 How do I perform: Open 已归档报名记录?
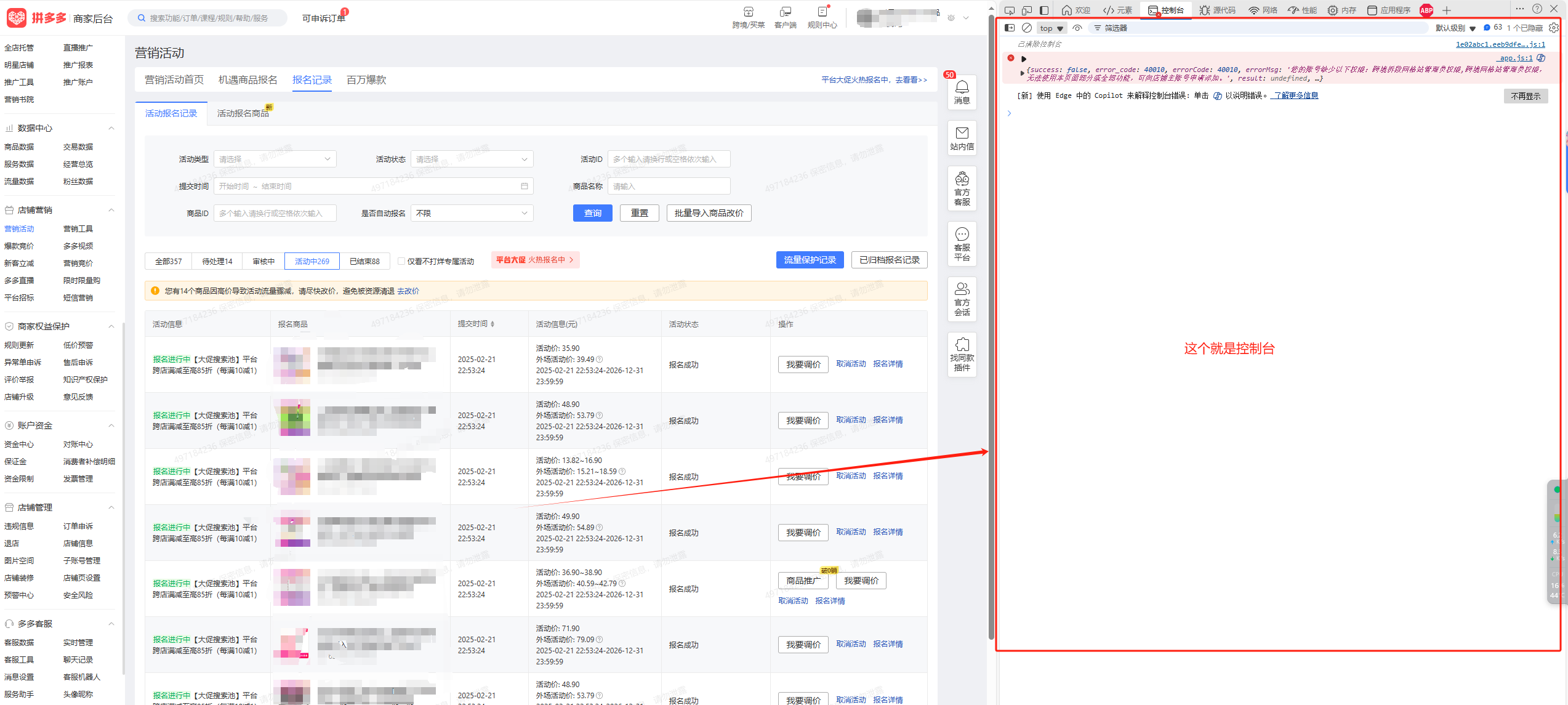(889, 260)
